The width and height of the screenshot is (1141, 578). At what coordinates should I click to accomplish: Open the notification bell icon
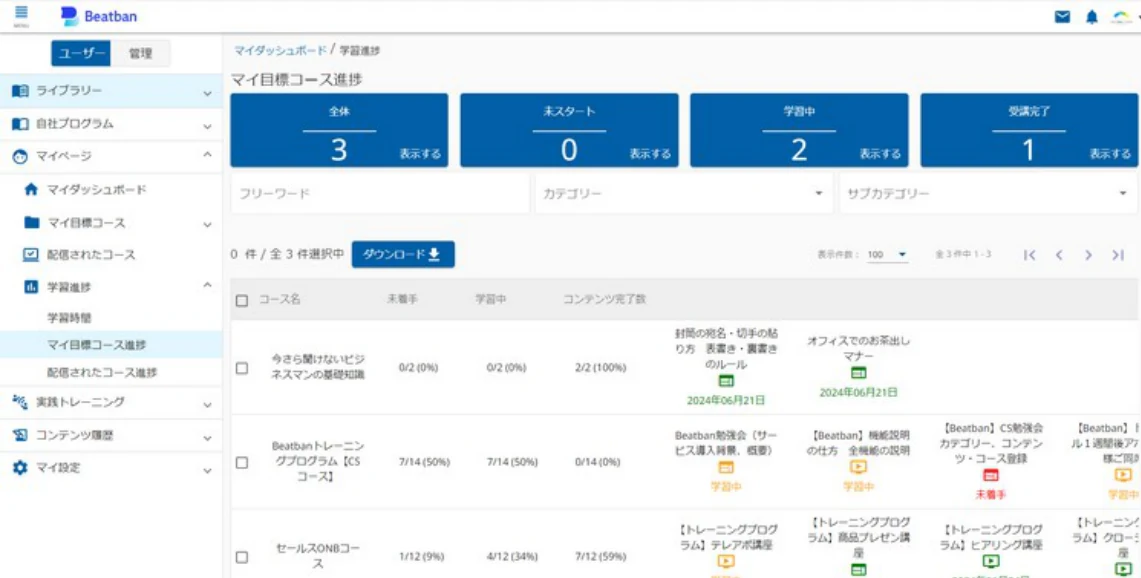[x=1092, y=17]
